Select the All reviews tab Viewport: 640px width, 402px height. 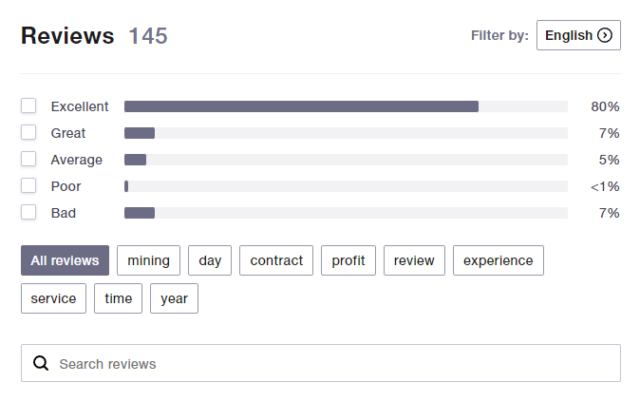tap(65, 260)
